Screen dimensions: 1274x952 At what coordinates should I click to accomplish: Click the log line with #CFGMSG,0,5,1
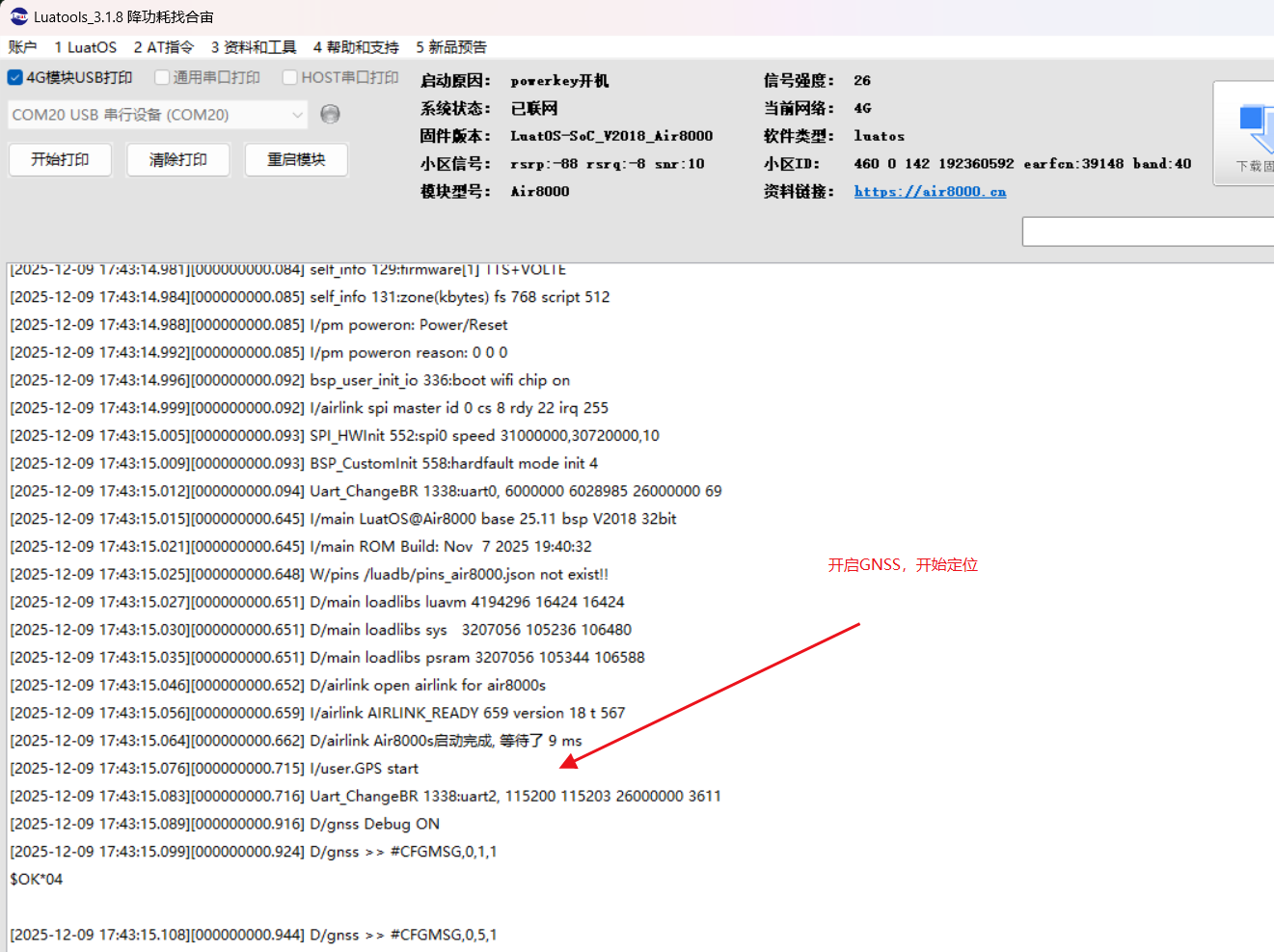(254, 935)
